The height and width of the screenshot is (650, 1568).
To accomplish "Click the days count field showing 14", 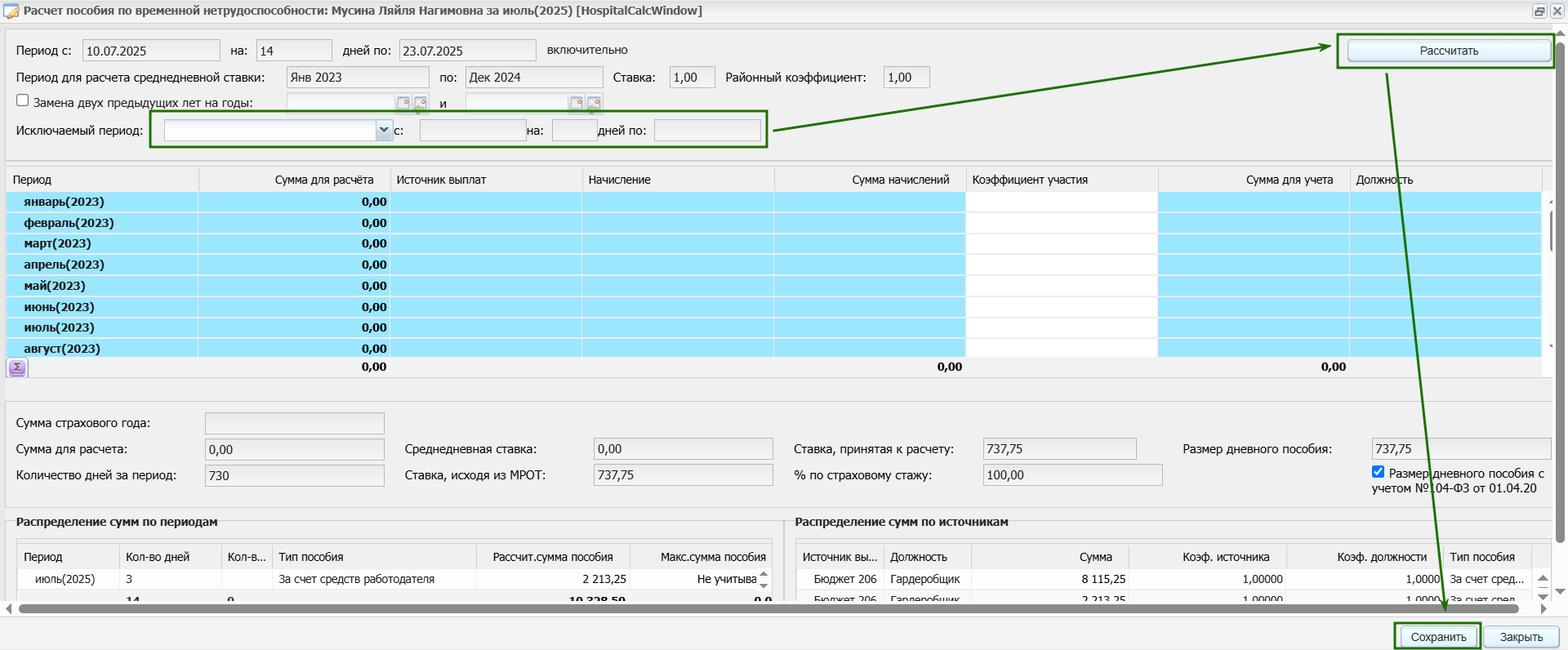I will pyautogui.click(x=294, y=51).
